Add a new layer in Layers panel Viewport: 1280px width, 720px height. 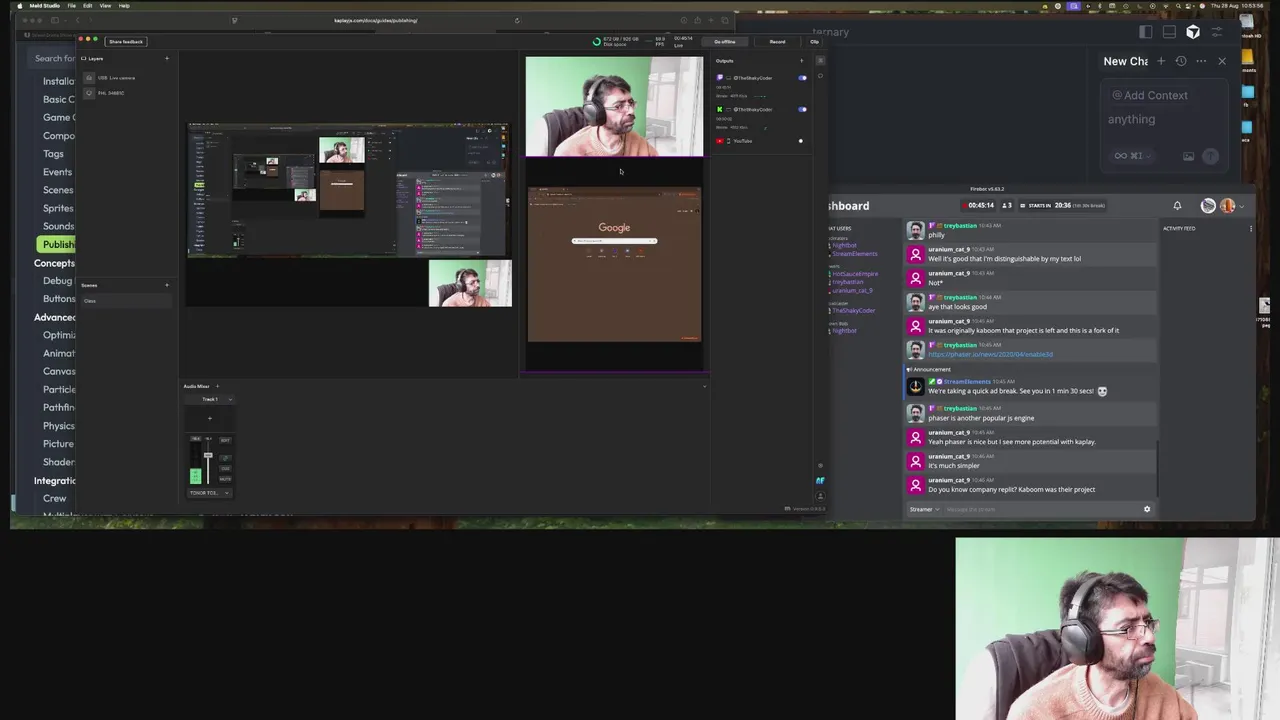tap(167, 58)
